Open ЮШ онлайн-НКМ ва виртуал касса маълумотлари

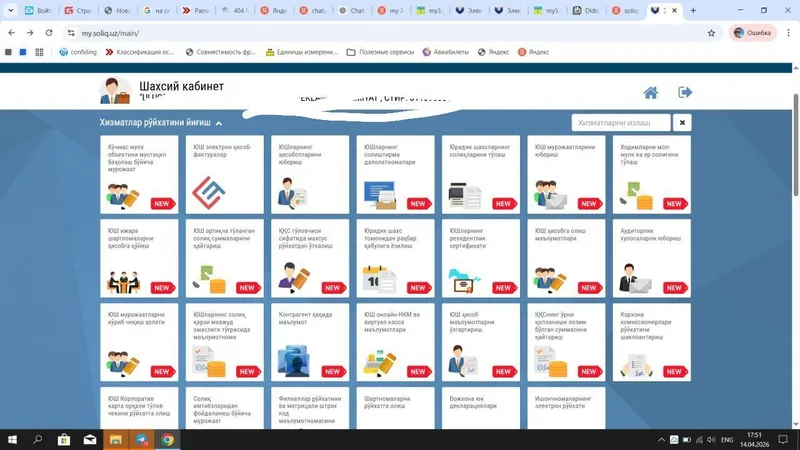[x=395, y=342]
